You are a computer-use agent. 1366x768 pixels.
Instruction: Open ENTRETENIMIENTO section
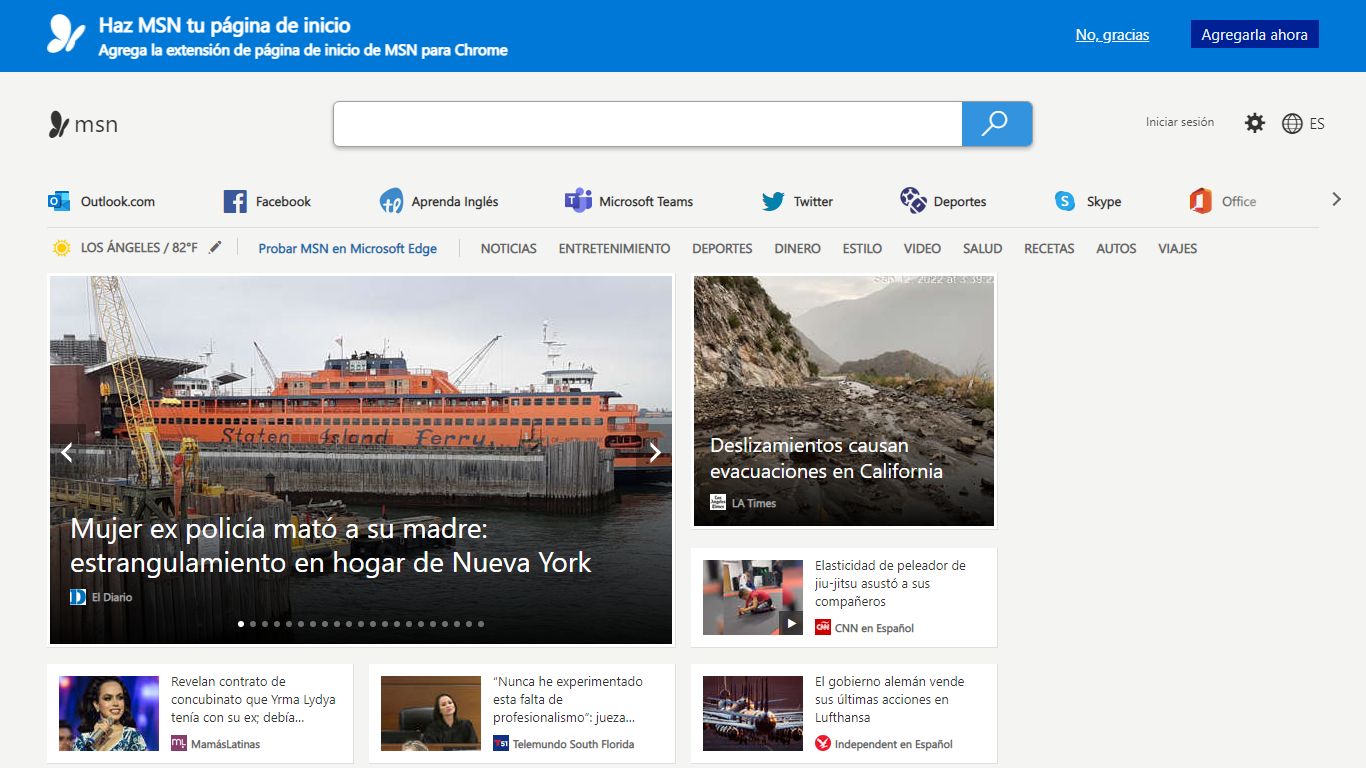614,248
